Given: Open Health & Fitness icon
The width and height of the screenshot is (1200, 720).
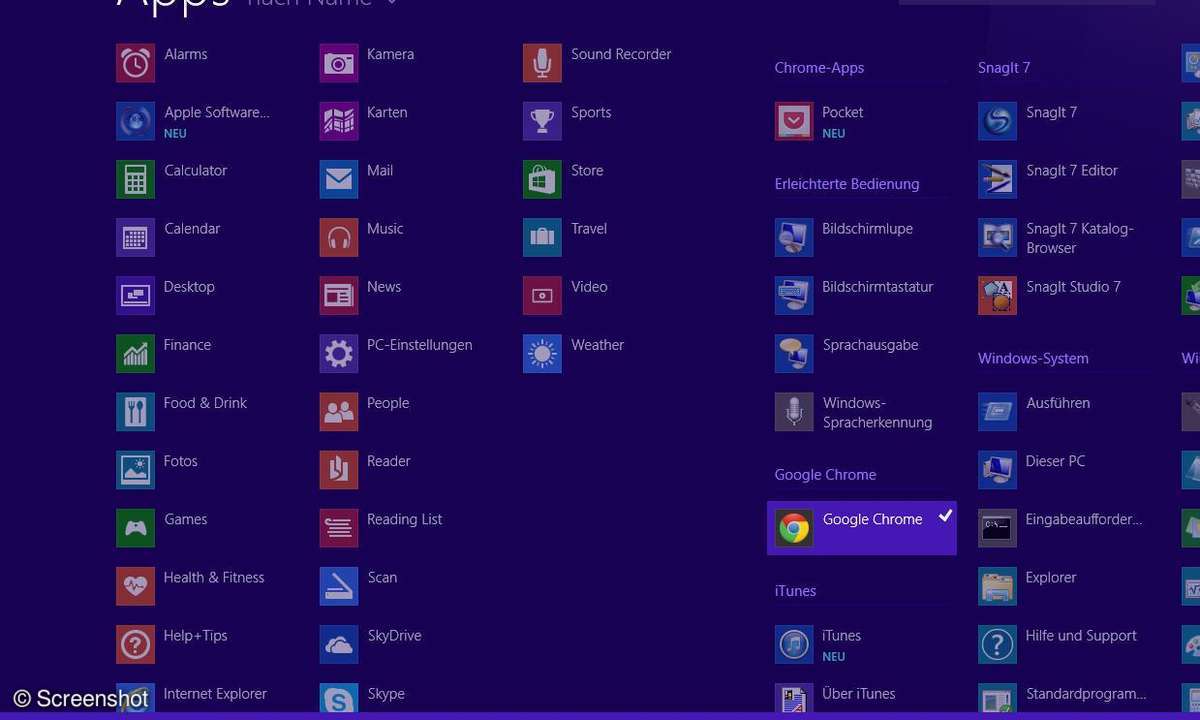Looking at the screenshot, I should [x=135, y=585].
